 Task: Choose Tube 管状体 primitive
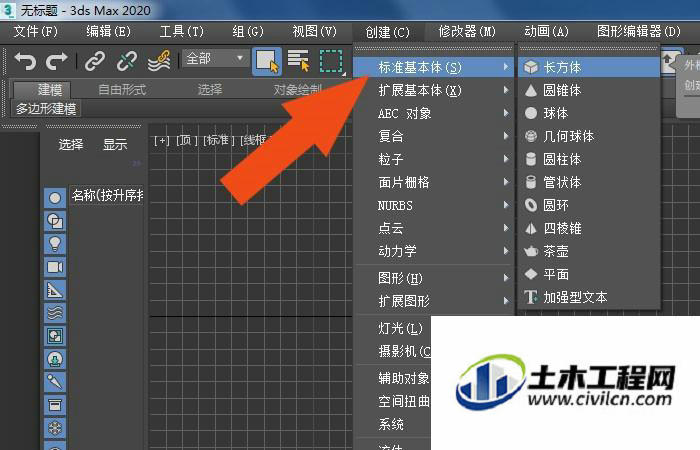click(x=589, y=182)
